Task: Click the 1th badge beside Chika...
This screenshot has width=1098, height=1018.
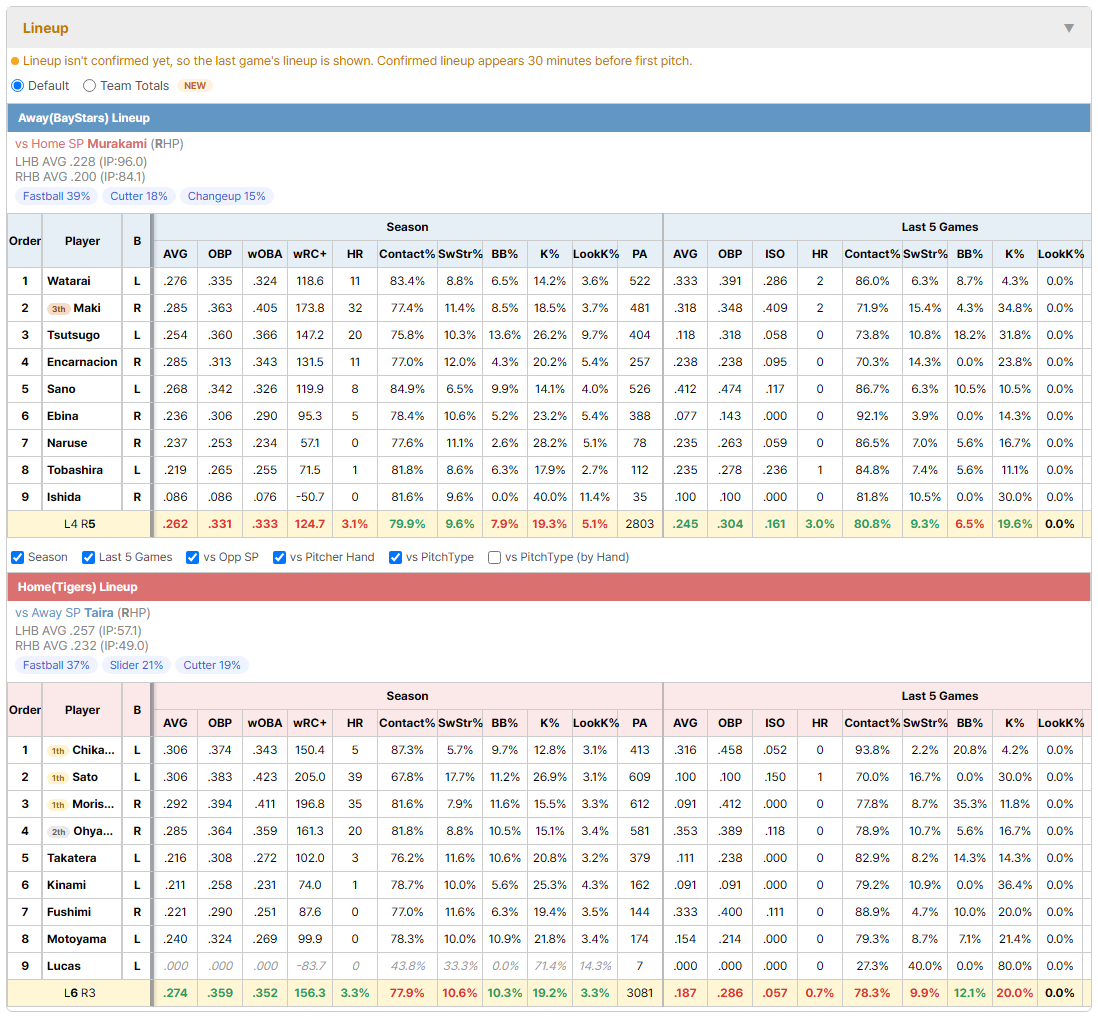Action: pyautogui.click(x=58, y=751)
